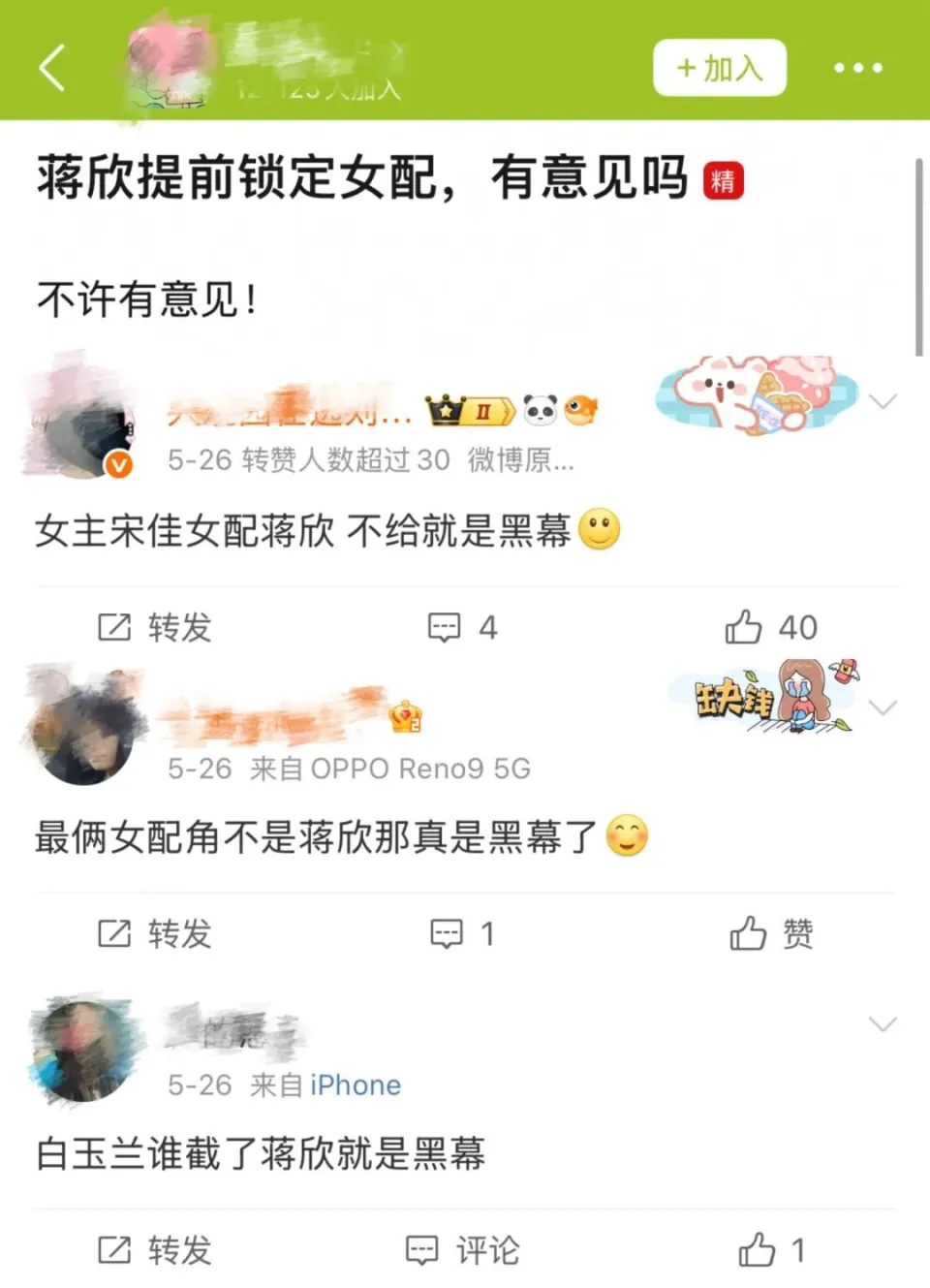Repost the 白玉兰 post
The width and height of the screenshot is (930, 1288).
tap(154, 1250)
